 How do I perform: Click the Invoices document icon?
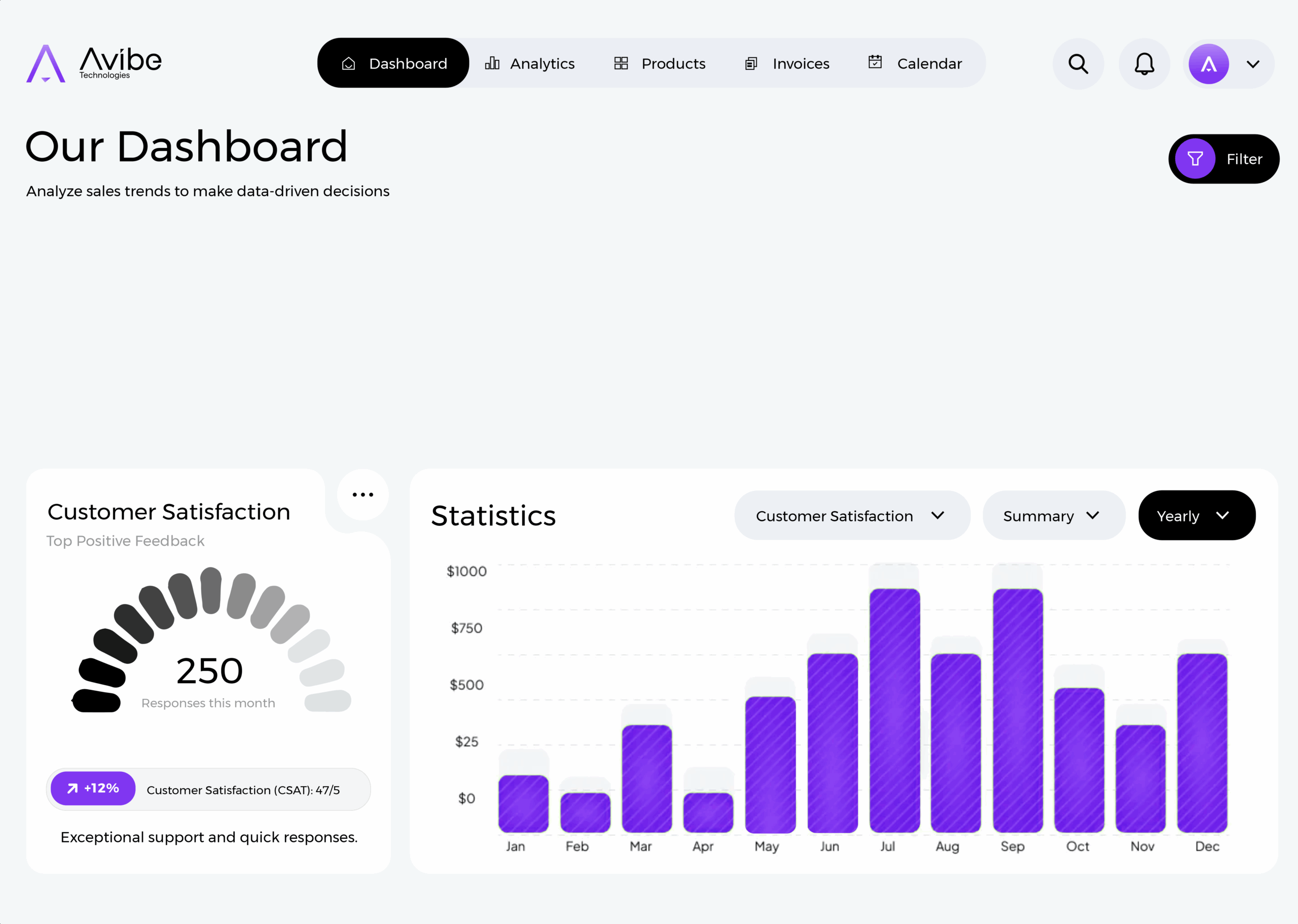point(751,64)
